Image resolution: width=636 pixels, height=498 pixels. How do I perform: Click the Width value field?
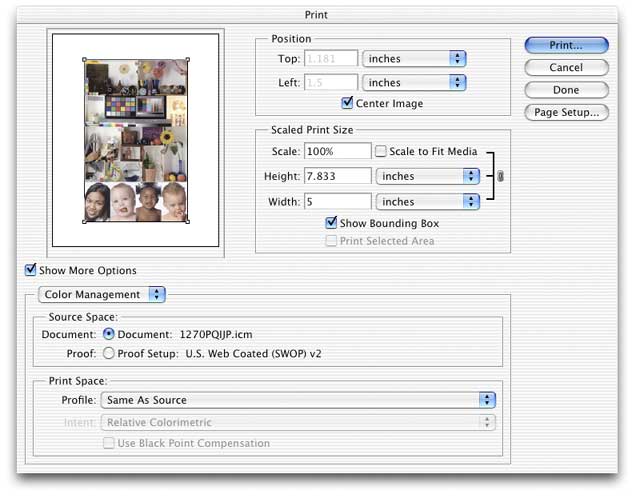click(337, 202)
